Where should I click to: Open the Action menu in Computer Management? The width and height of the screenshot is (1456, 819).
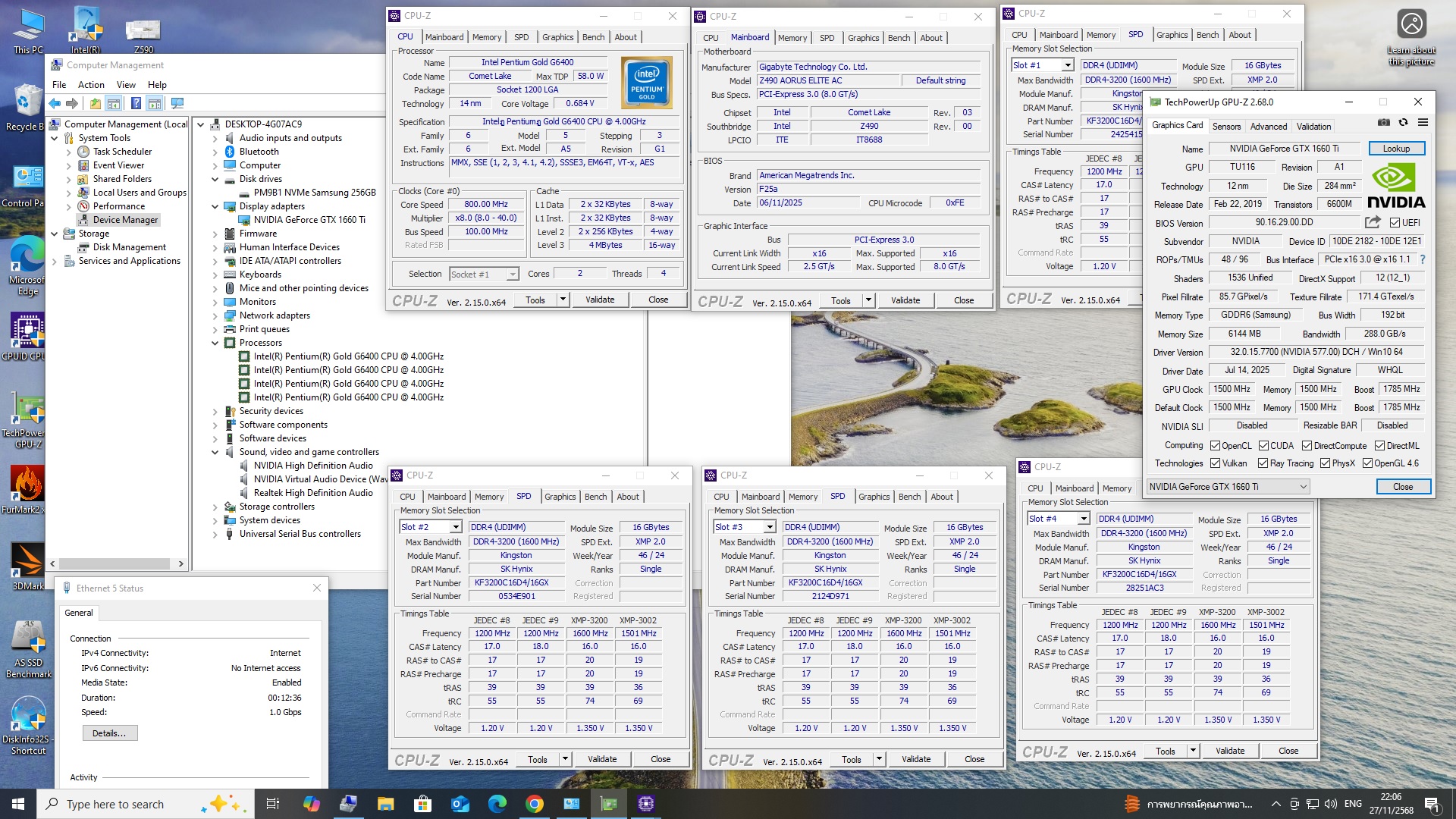(91, 85)
